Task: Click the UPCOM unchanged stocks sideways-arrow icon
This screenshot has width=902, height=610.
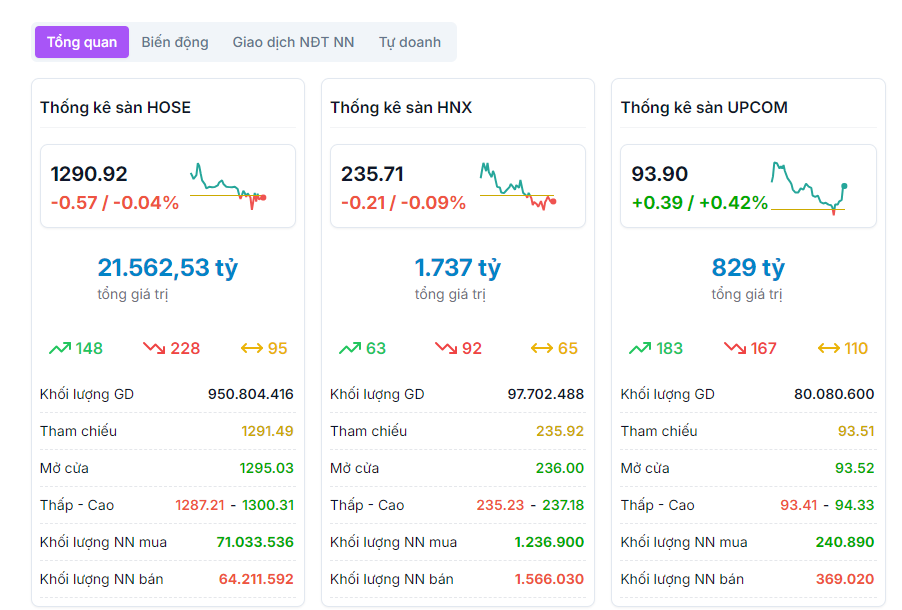Action: pyautogui.click(x=829, y=348)
